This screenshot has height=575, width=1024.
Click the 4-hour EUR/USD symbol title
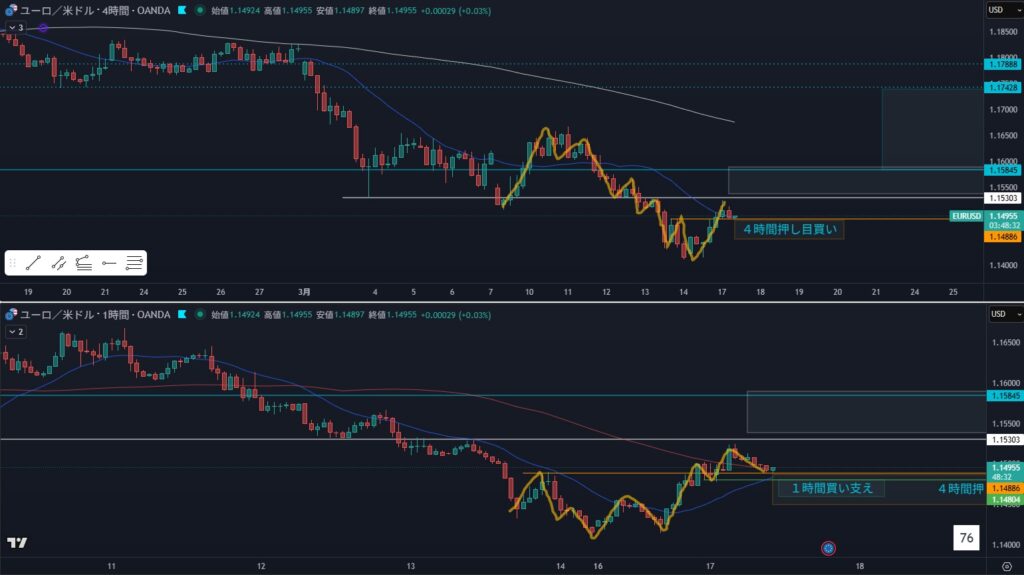95,10
